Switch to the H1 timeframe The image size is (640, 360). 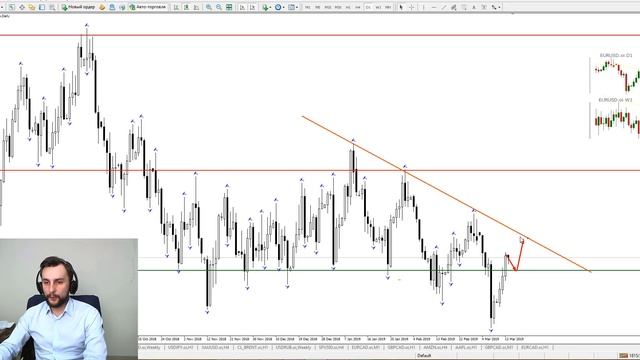pyautogui.click(x=348, y=7)
